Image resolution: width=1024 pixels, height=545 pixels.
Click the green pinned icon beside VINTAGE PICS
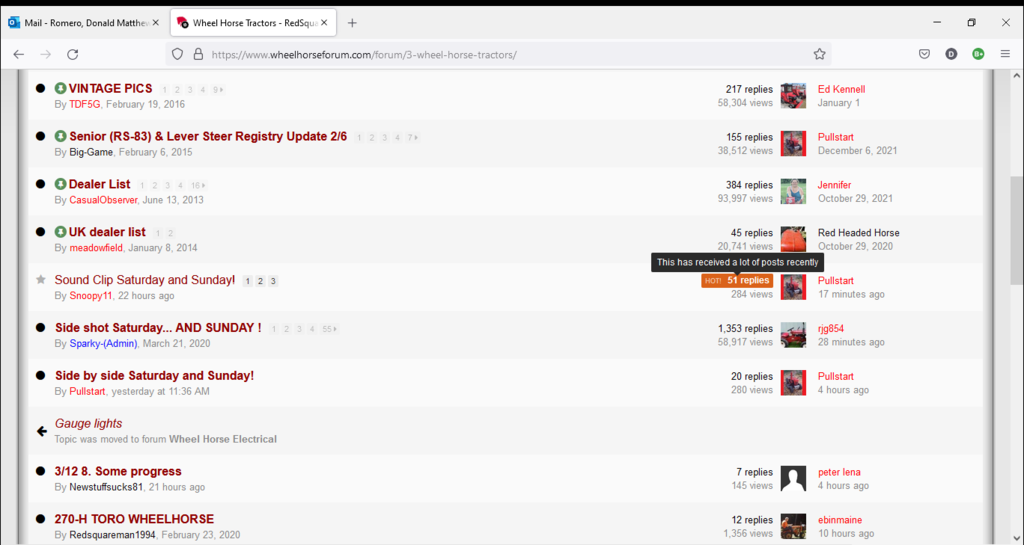coord(60,89)
